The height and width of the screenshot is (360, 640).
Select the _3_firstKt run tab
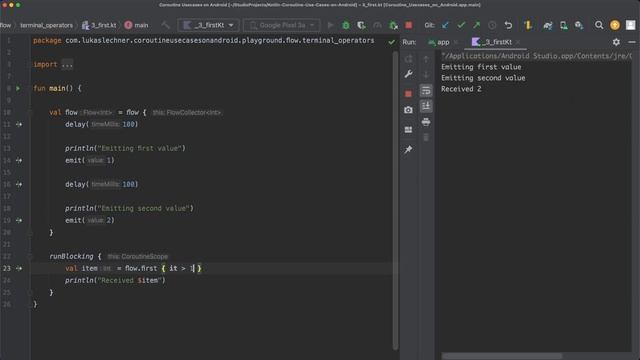tap(492, 42)
